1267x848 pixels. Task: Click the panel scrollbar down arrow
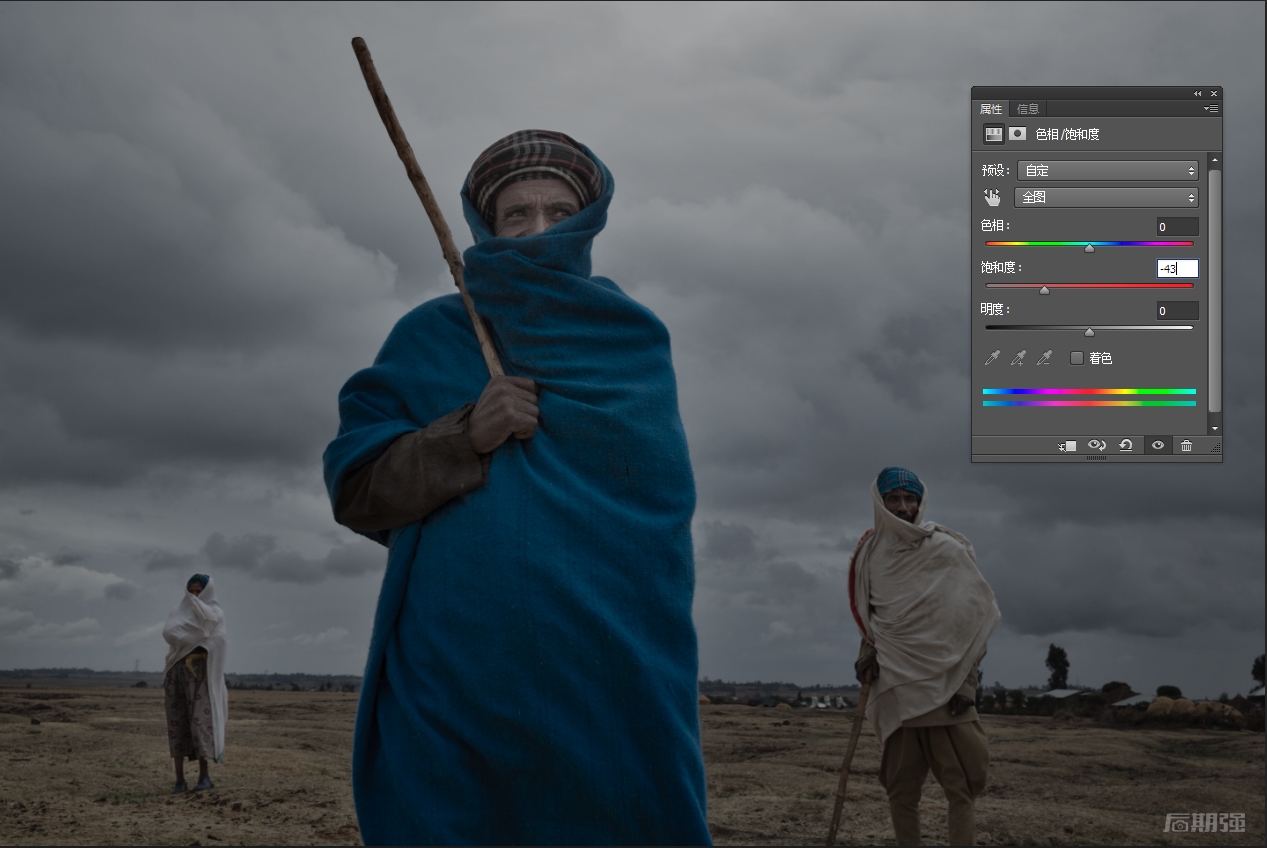coord(1215,429)
